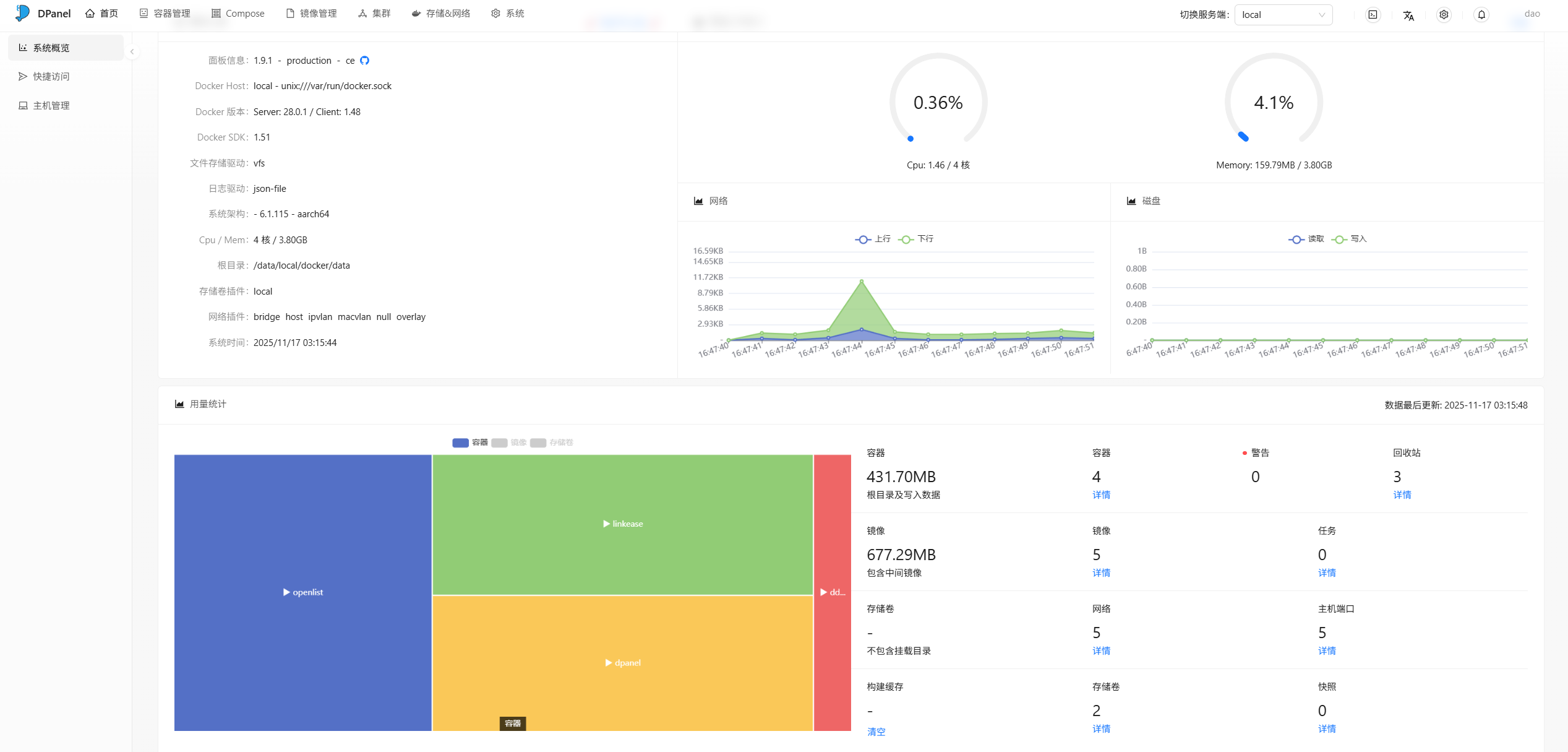This screenshot has height=752, width=1568.
Task: Click 清空 to clear build cache
Action: coord(876,732)
